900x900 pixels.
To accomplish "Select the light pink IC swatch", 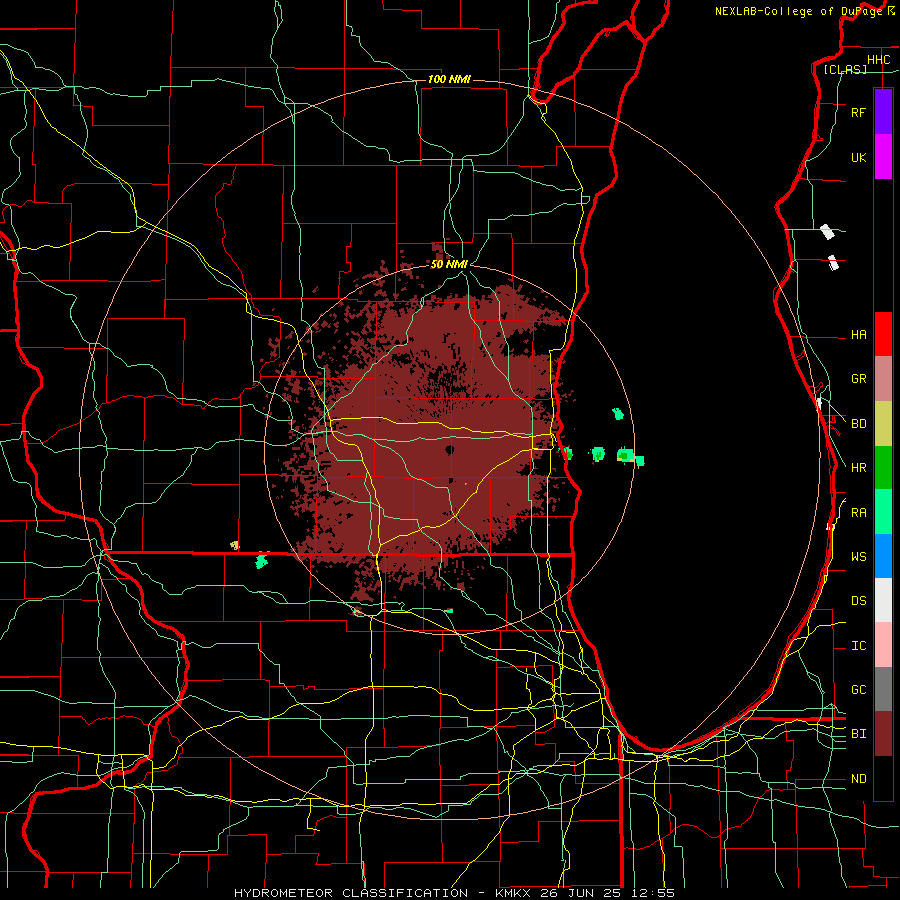I will click(x=883, y=645).
